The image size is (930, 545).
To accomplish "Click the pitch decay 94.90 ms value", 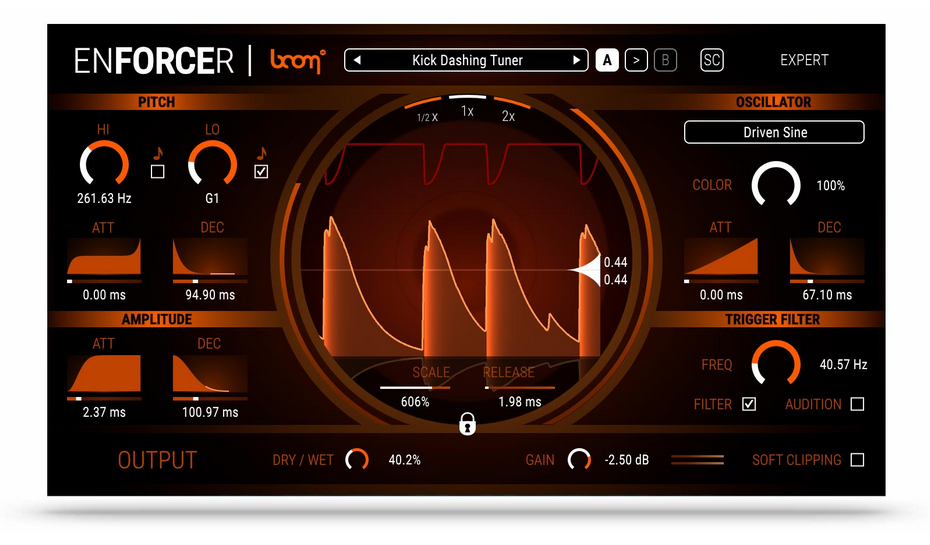I will 210,295.
